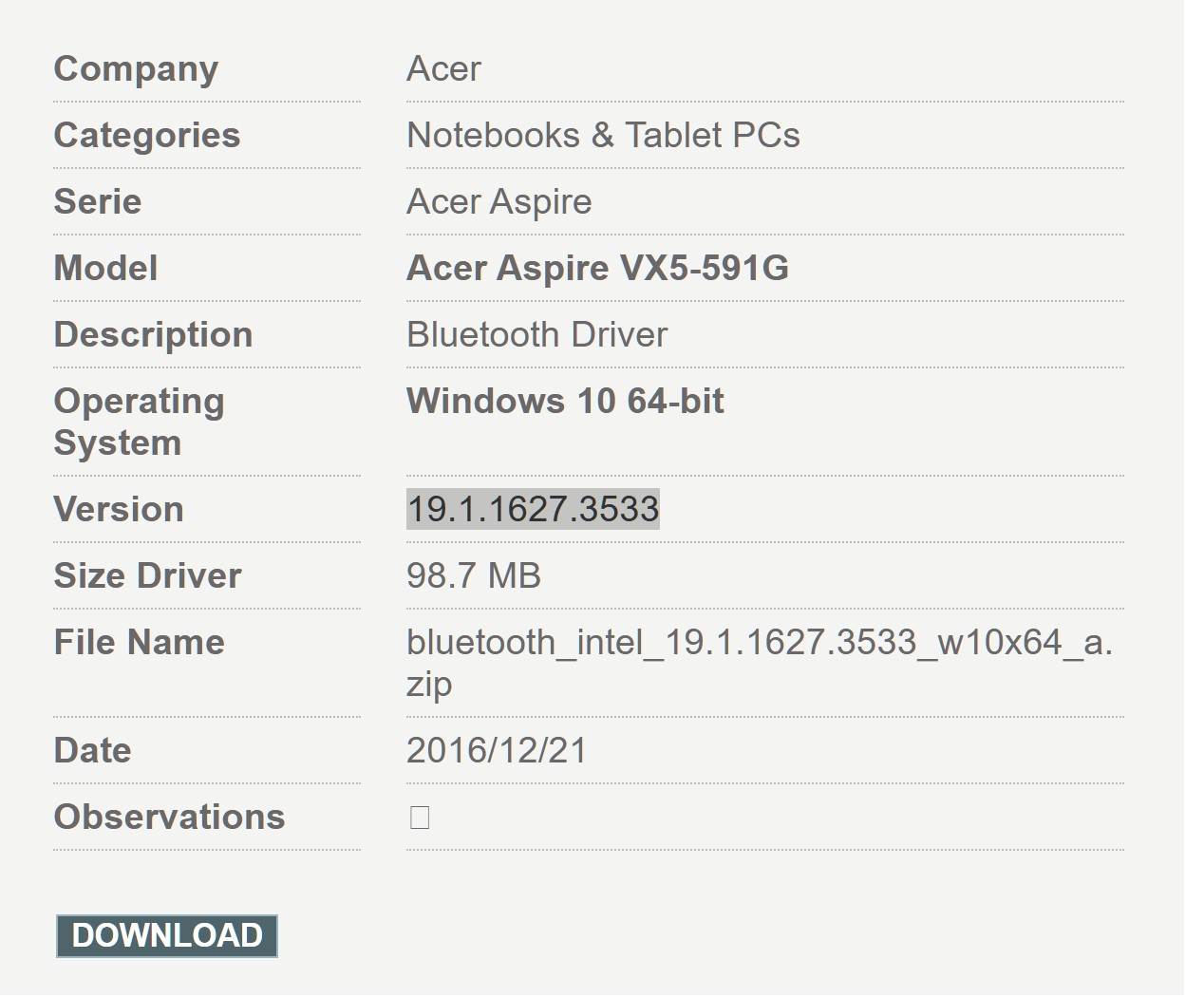The image size is (1204, 997).
Task: Click the Windows 10 64-bit value
Action: pos(565,401)
